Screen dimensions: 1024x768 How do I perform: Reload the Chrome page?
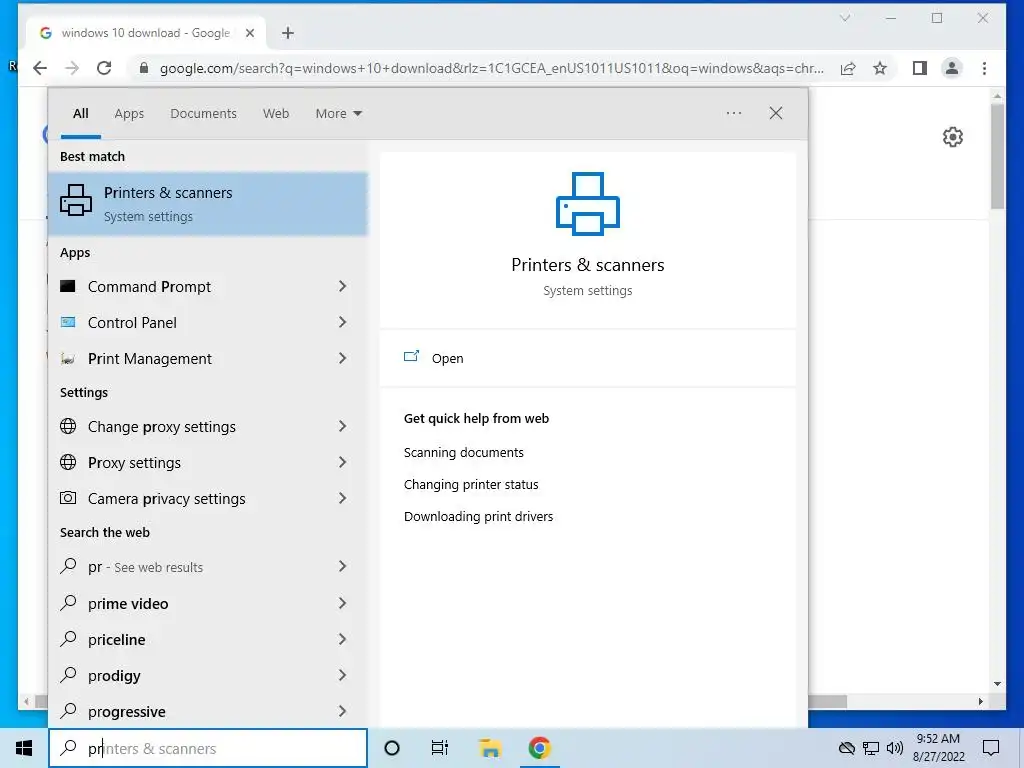tap(104, 68)
